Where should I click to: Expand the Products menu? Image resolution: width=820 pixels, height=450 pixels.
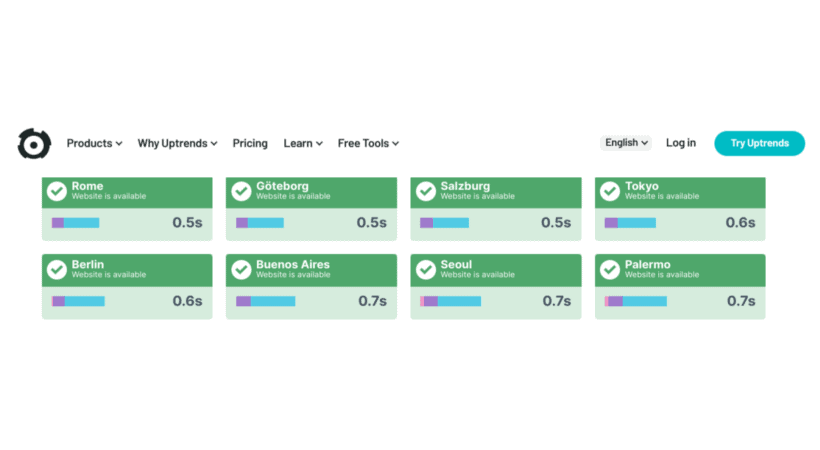click(94, 143)
